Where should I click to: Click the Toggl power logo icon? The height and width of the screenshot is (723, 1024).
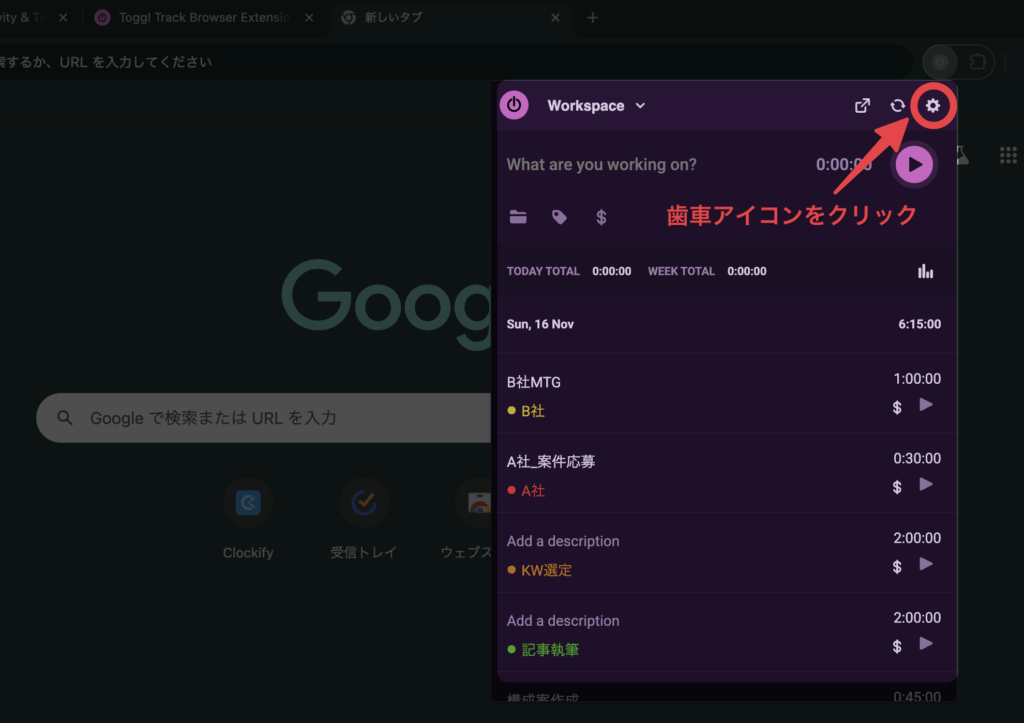pyautogui.click(x=514, y=105)
